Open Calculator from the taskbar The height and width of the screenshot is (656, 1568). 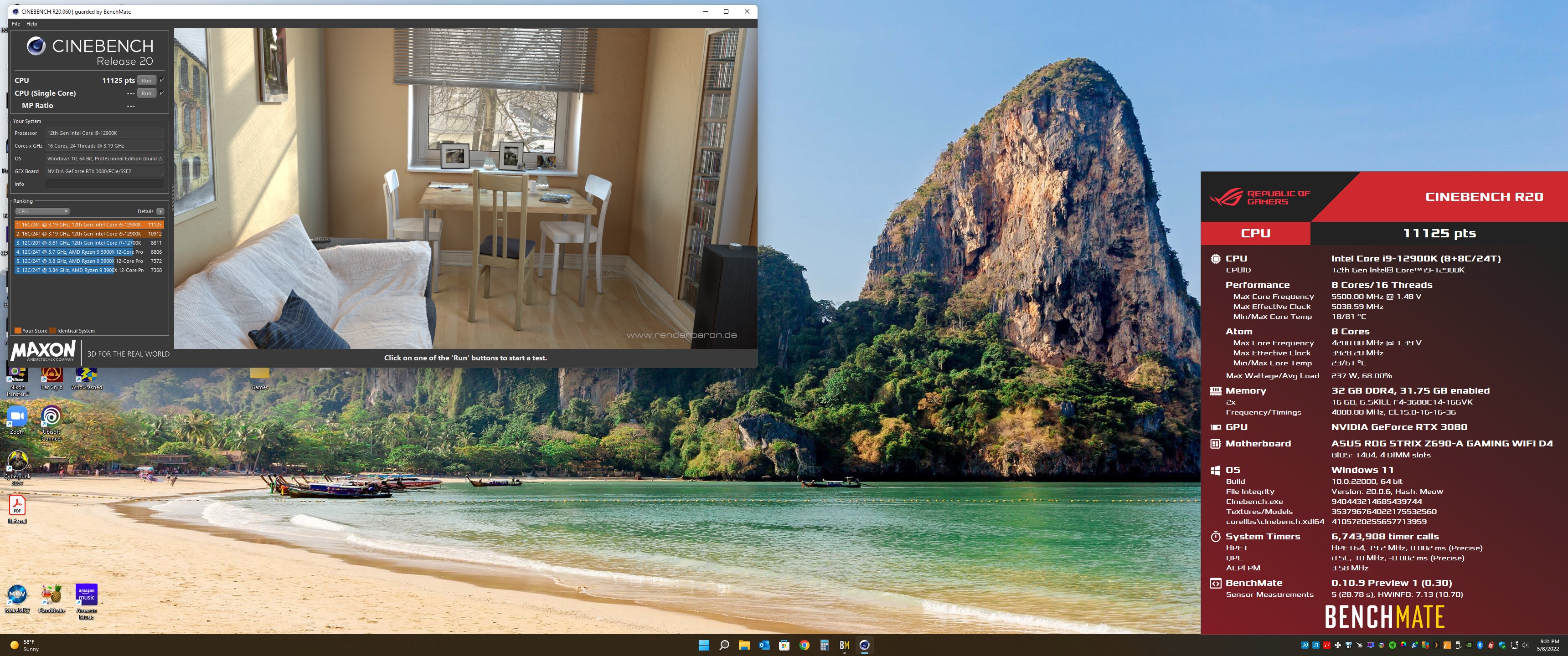pyautogui.click(x=824, y=645)
